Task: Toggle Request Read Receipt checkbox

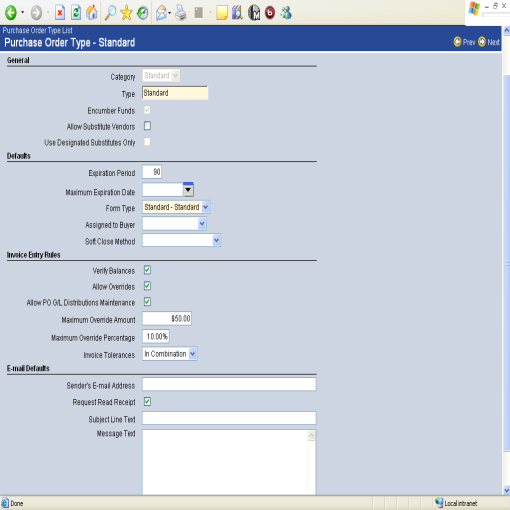Action: pyautogui.click(x=147, y=402)
